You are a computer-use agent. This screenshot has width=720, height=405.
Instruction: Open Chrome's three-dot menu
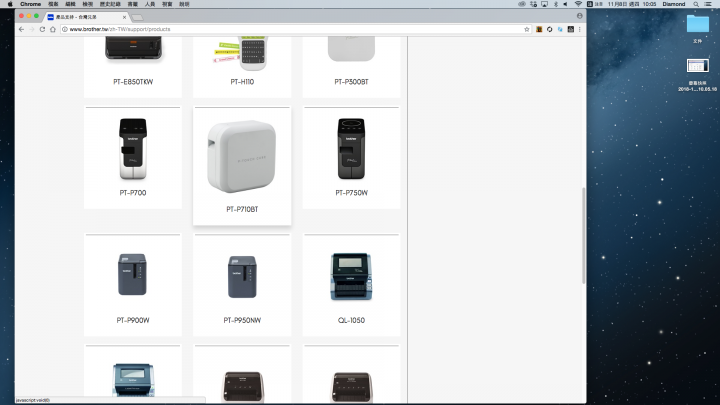click(x=579, y=29)
